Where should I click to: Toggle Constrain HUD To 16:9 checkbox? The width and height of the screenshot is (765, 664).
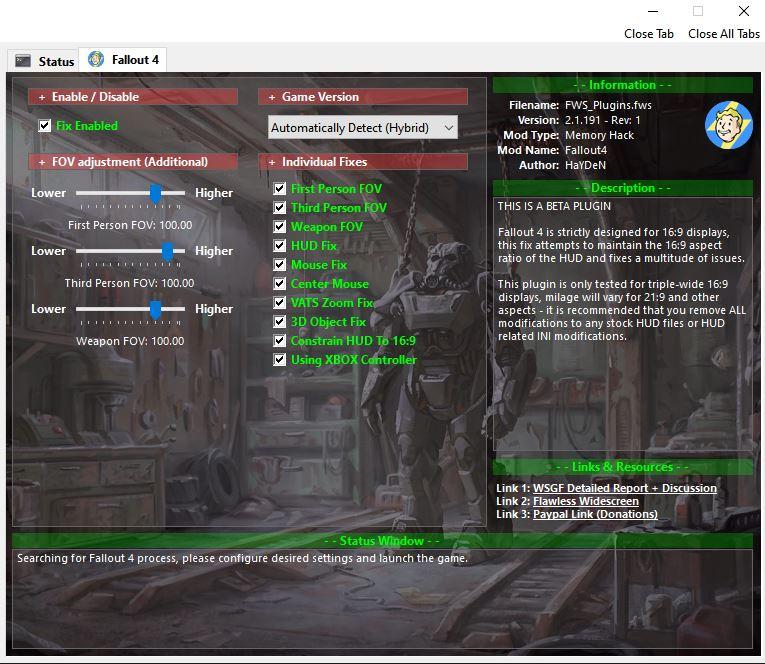(x=280, y=341)
